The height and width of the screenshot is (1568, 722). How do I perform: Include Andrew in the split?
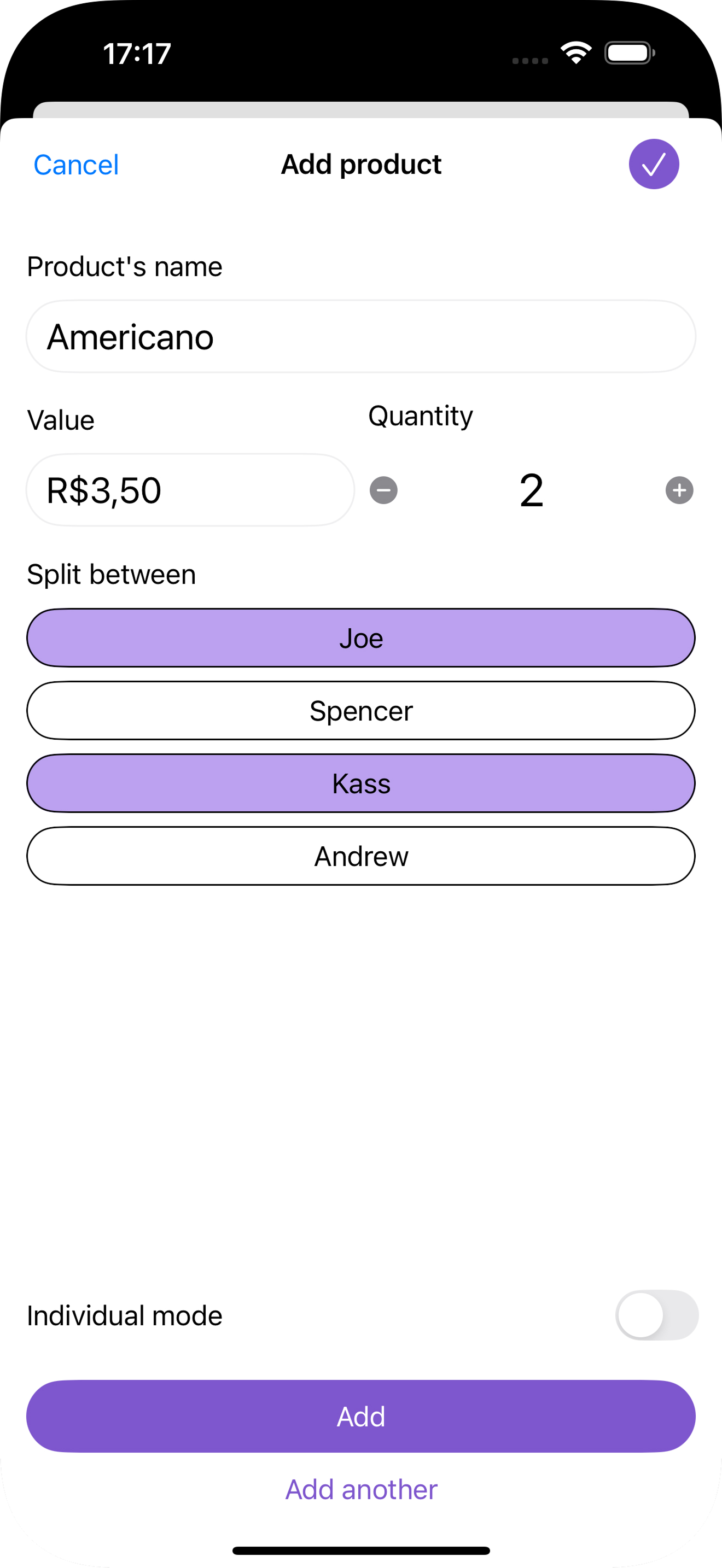[361, 856]
